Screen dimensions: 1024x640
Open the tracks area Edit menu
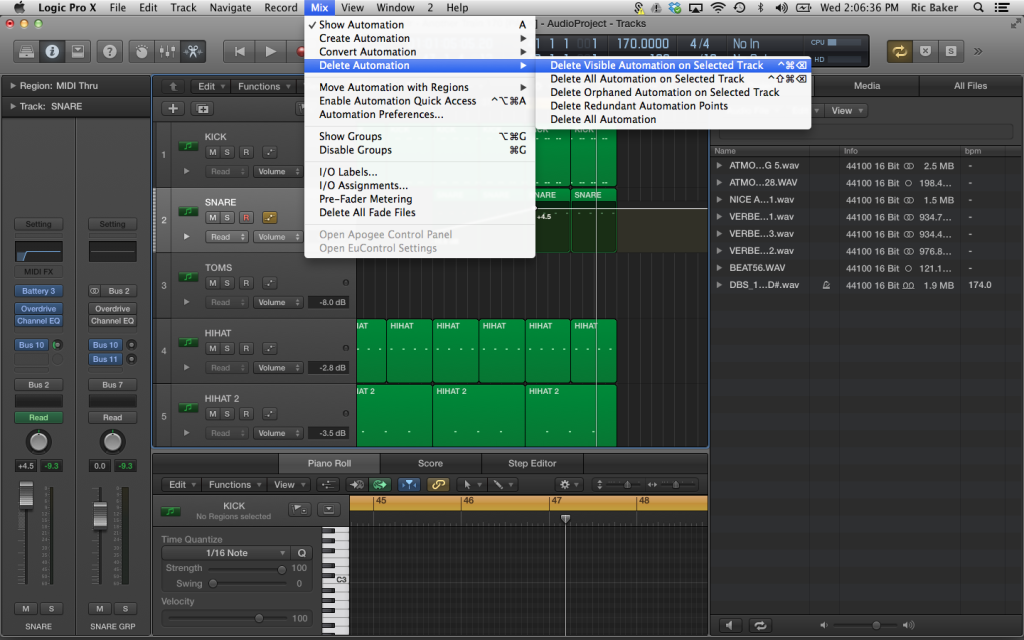(x=210, y=86)
